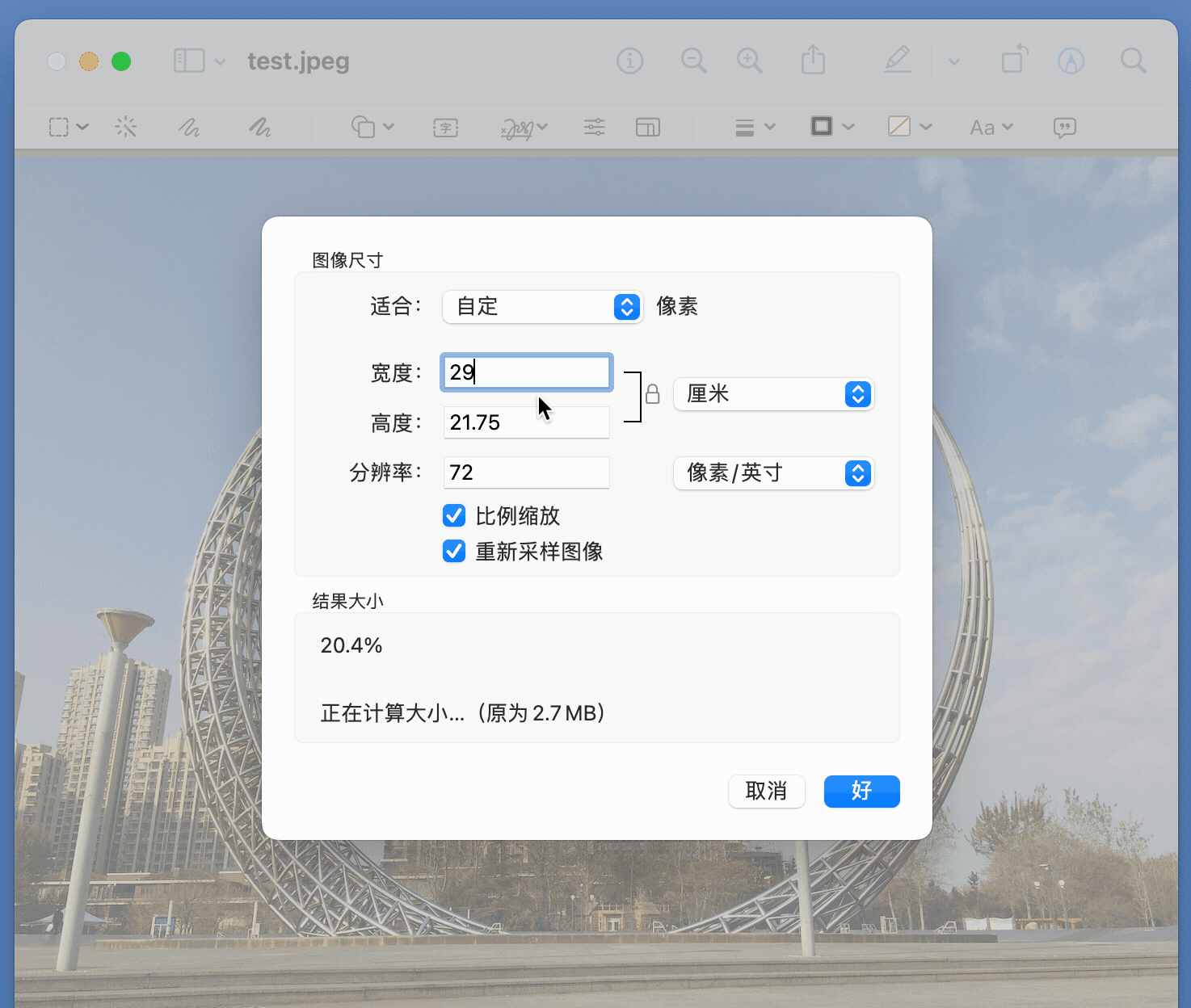
Task: Open the 适合 preset dropdown
Action: pyautogui.click(x=543, y=307)
